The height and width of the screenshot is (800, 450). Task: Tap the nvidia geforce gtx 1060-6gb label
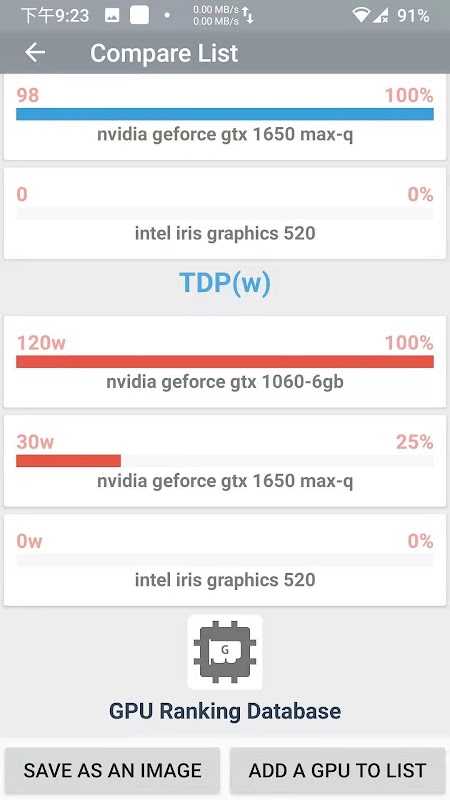225,382
